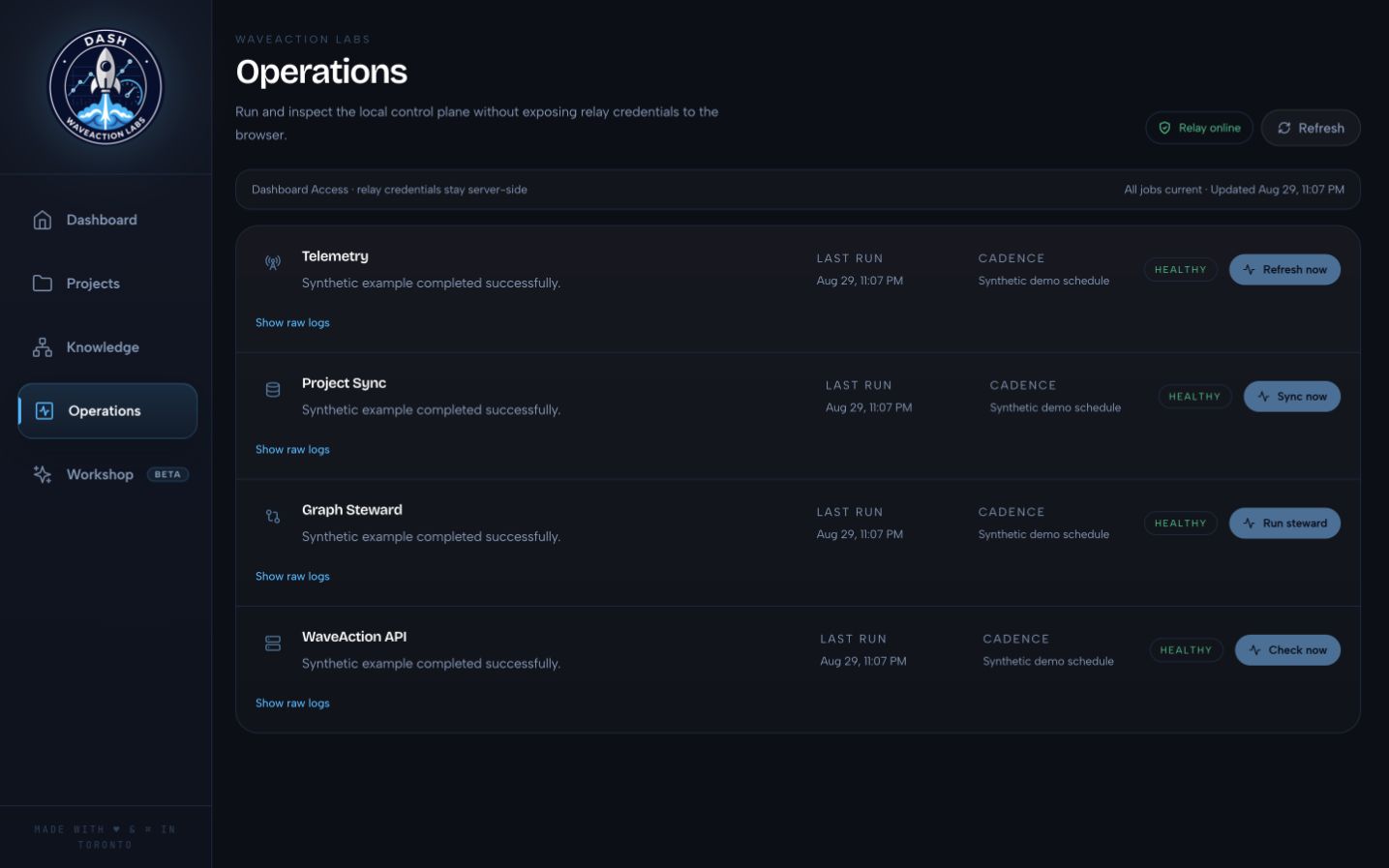Click the Telemetry job title
This screenshot has height=868, width=1389.
(x=335, y=256)
